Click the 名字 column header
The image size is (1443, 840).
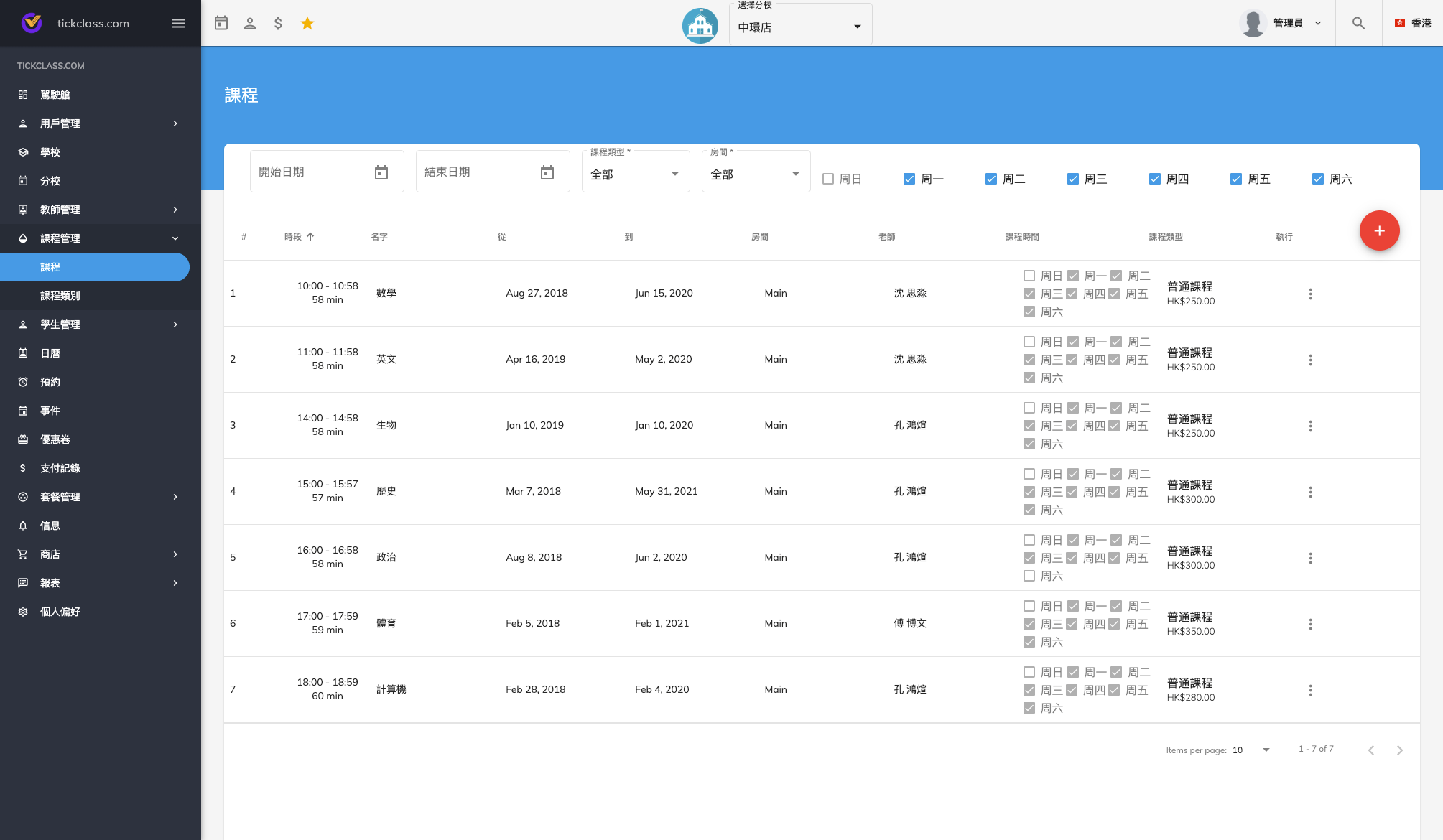(379, 237)
